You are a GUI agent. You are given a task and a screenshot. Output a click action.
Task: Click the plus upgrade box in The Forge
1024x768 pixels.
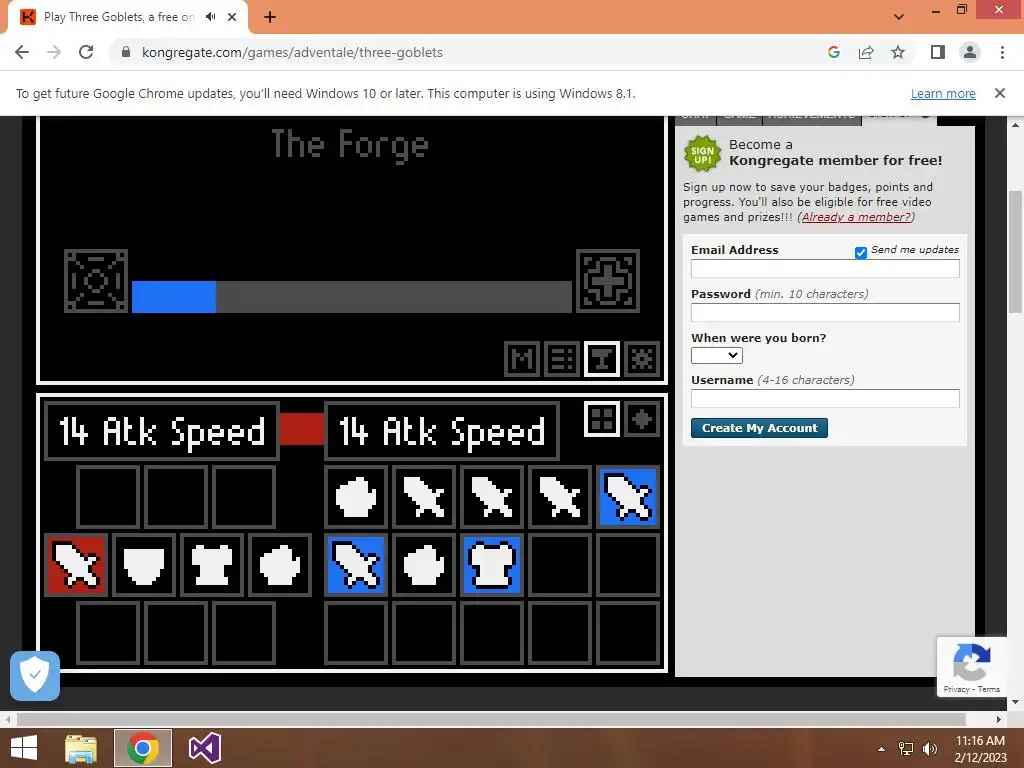tap(608, 281)
